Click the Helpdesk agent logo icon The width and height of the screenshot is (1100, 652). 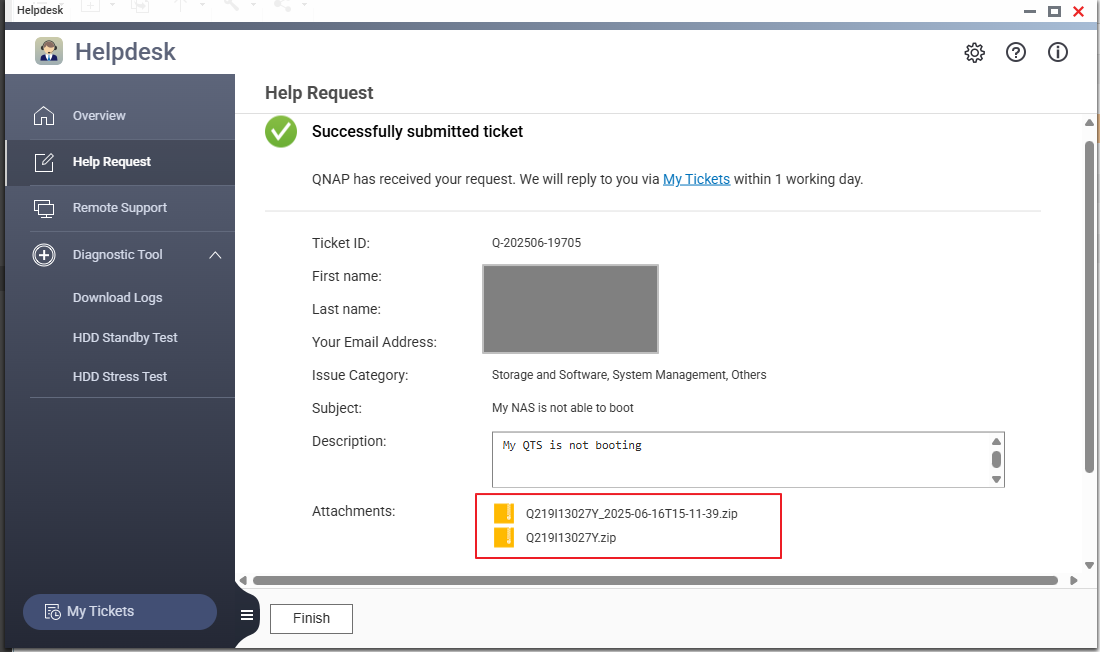[x=49, y=51]
